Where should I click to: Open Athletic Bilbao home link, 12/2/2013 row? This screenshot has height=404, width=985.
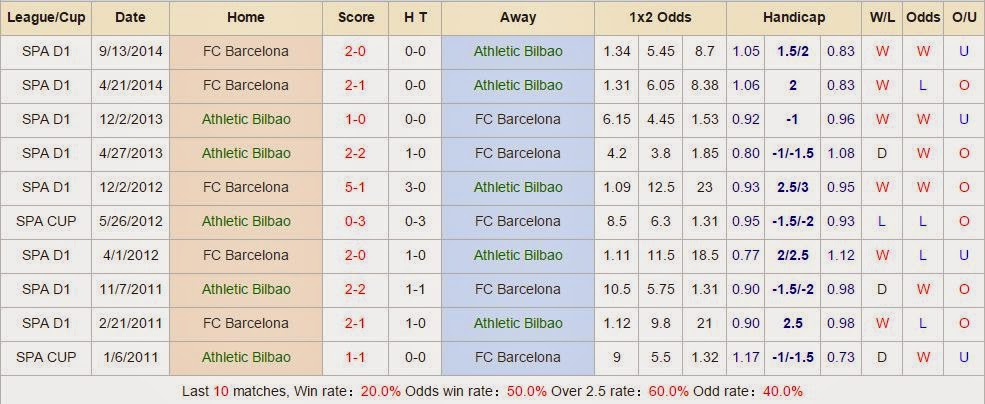coord(246,119)
